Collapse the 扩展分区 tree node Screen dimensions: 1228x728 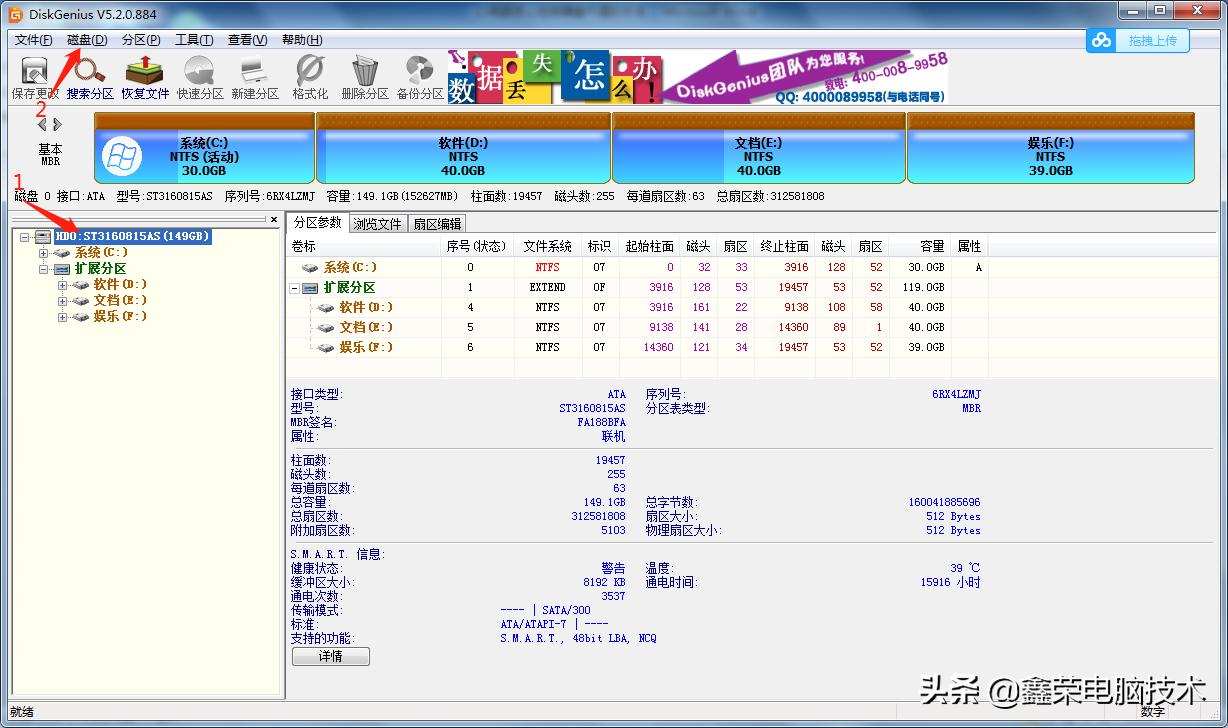click(44, 268)
